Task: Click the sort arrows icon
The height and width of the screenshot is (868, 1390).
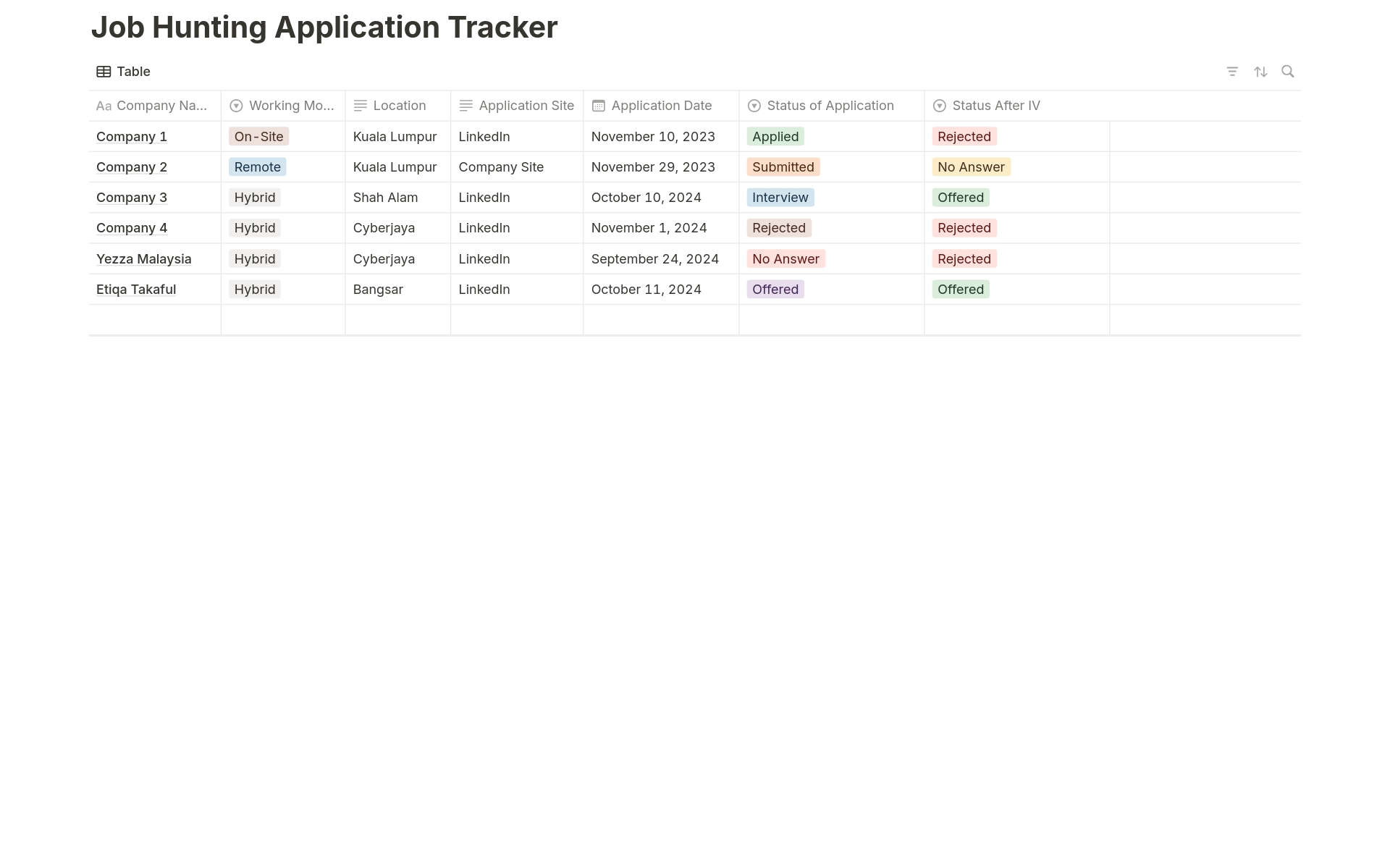Action: pyautogui.click(x=1260, y=72)
